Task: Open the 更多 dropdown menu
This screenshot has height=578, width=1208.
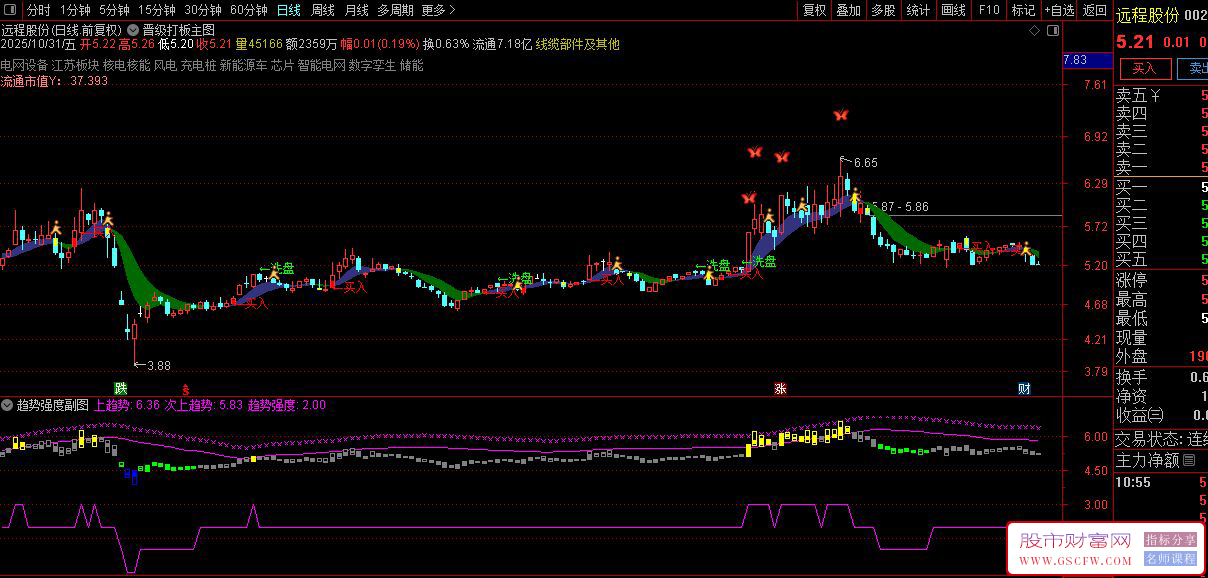Action: coord(433,9)
